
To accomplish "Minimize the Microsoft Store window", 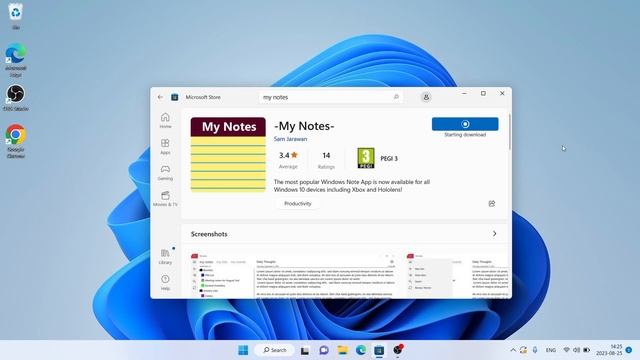I will [464, 93].
